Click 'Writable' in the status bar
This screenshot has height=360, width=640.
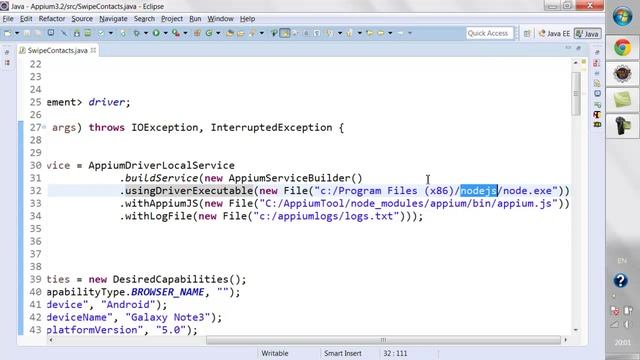click(x=275, y=353)
